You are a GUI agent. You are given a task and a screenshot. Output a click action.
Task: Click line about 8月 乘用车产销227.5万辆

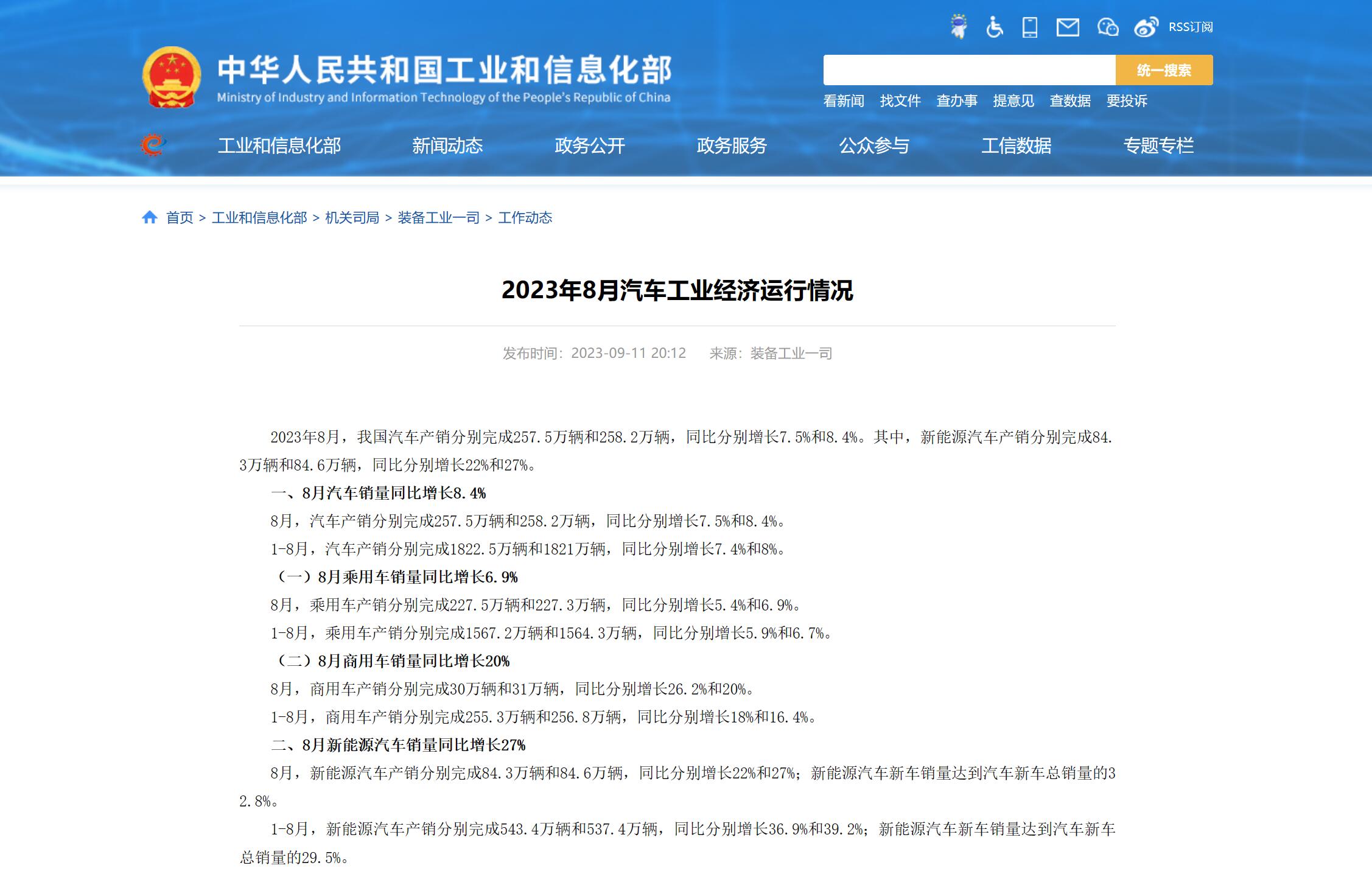(537, 605)
